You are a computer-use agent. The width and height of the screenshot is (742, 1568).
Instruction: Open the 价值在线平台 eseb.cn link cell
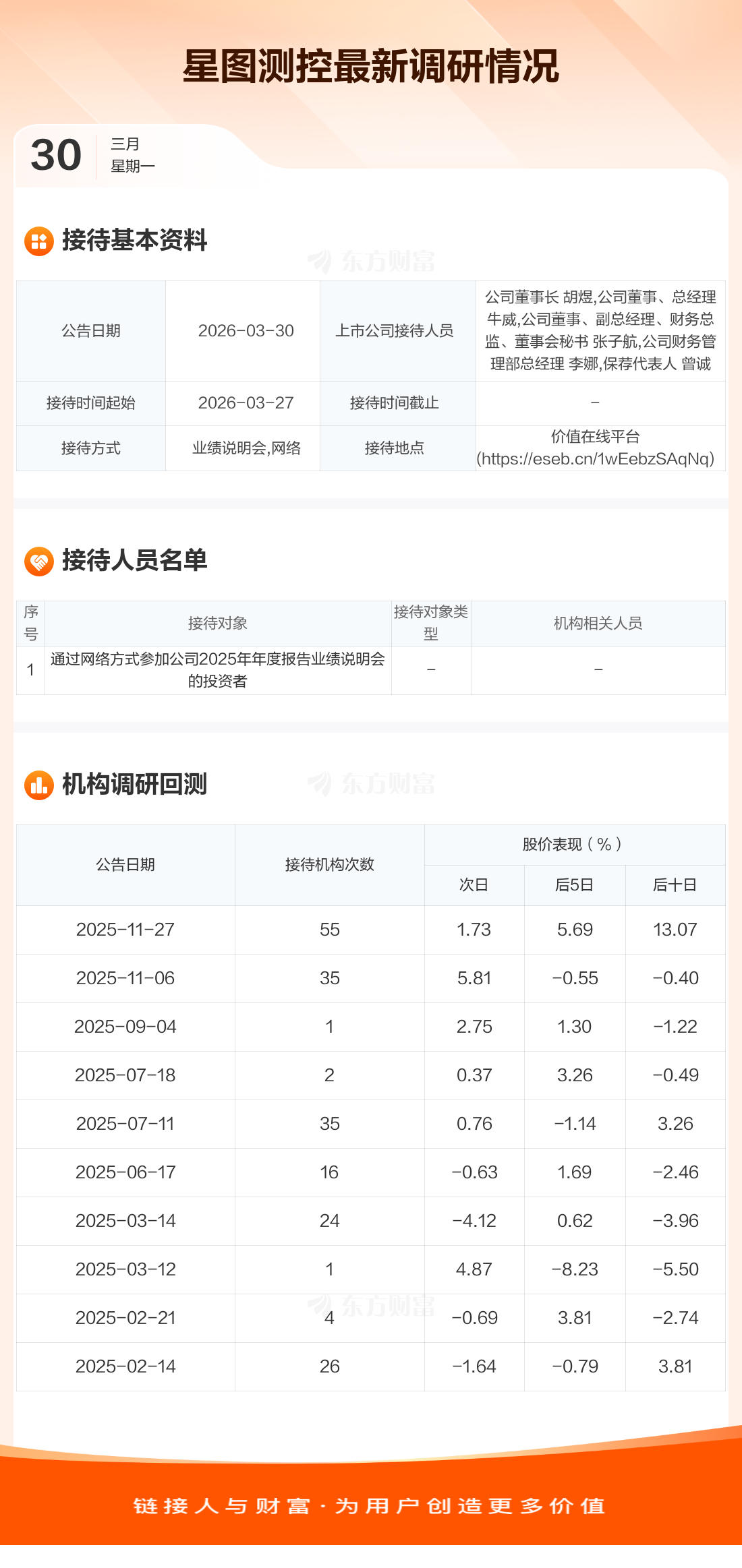pos(600,448)
